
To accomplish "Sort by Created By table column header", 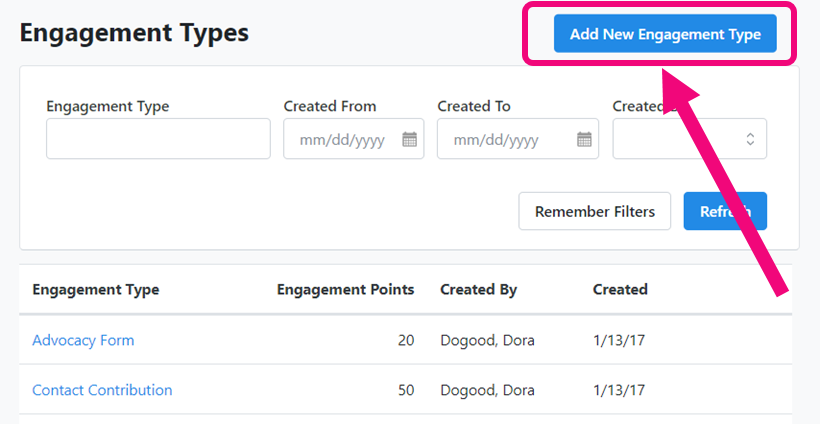I will click(478, 290).
